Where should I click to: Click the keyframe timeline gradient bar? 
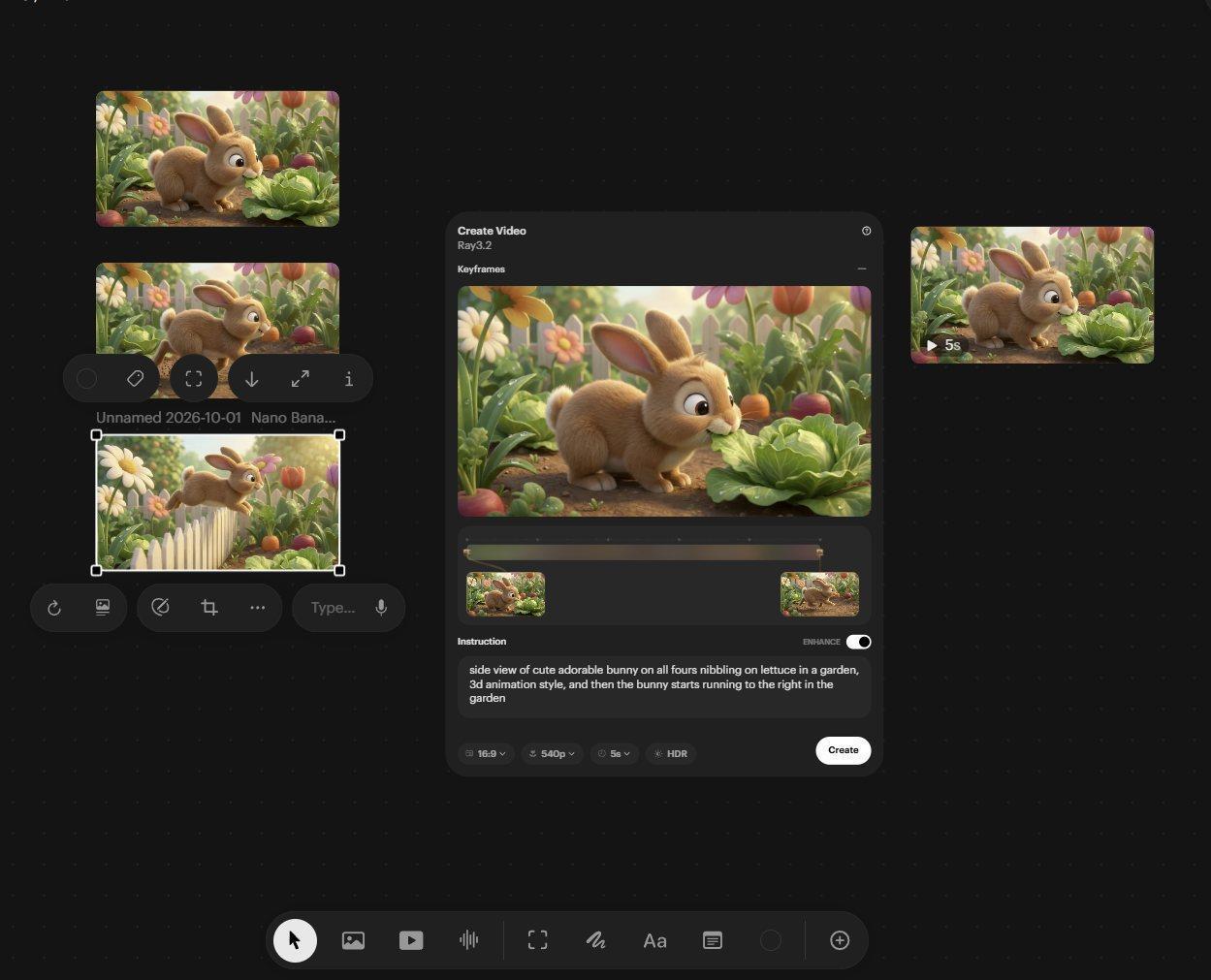[x=644, y=553]
